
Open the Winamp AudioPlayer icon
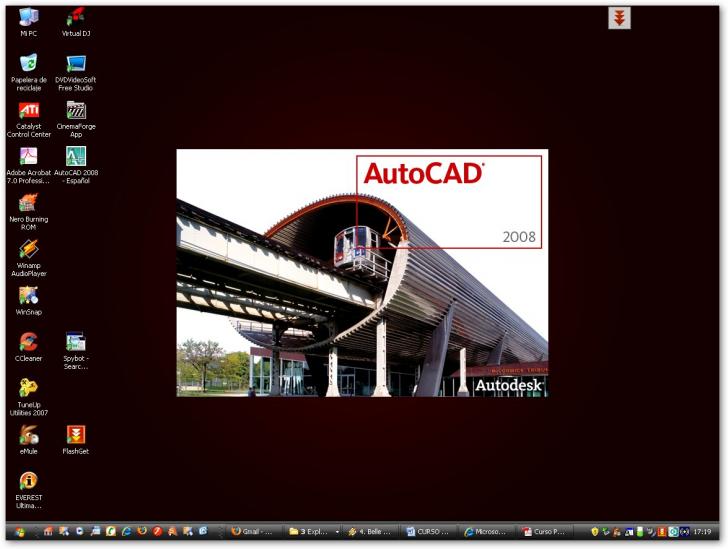tap(28, 258)
